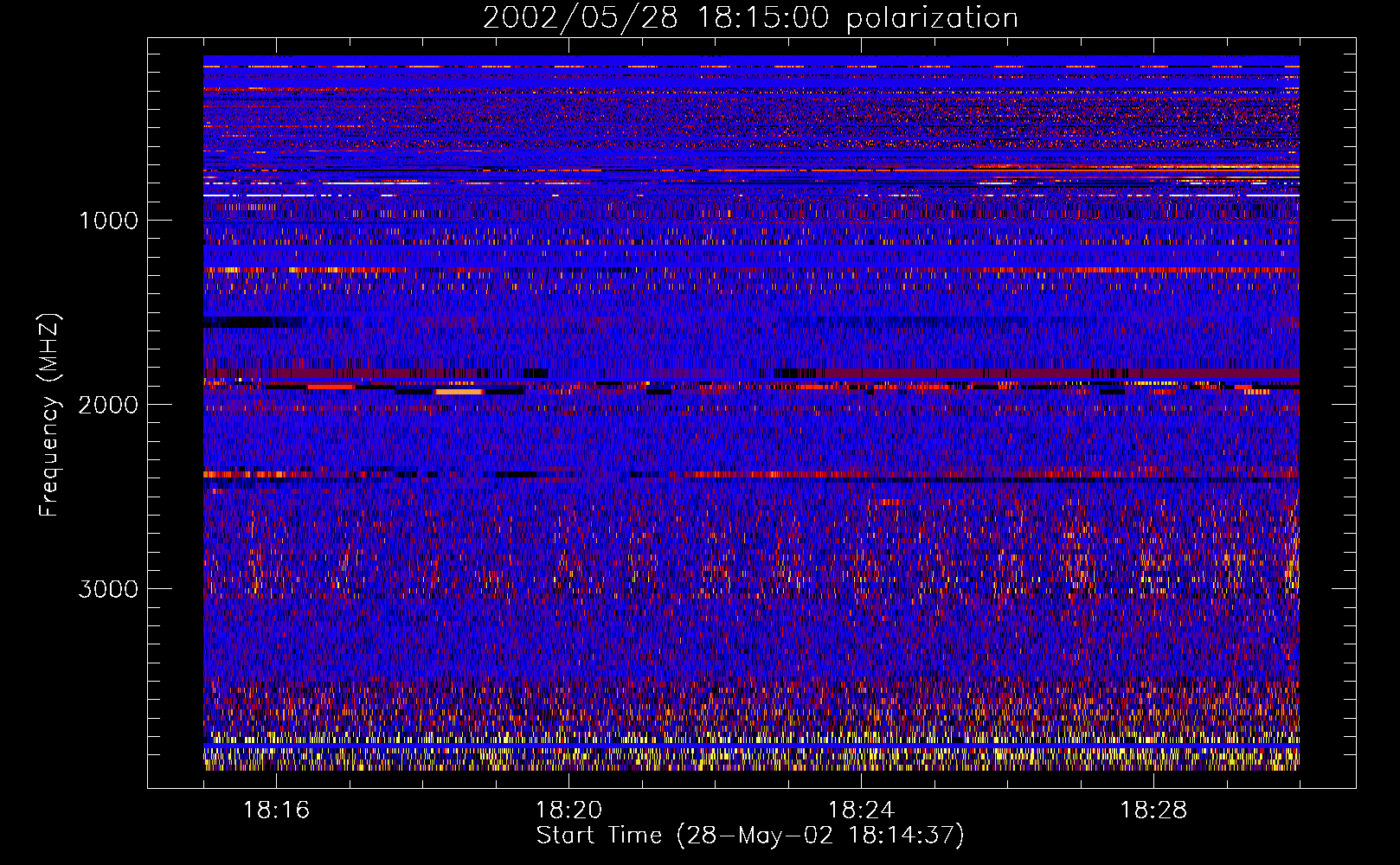Click the 2000 frequency tick label

[x=108, y=405]
